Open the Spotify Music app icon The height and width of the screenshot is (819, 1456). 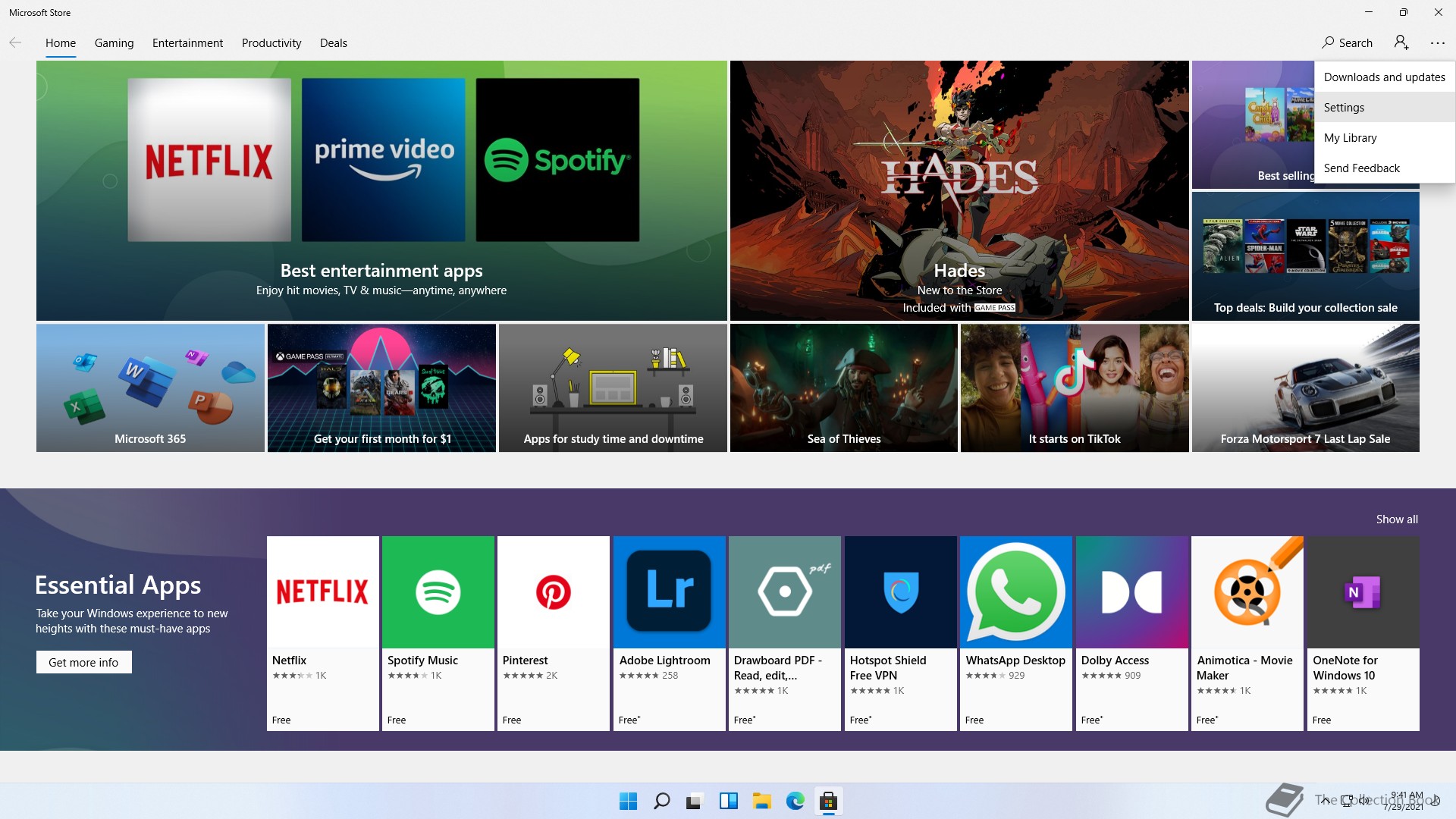click(x=438, y=592)
